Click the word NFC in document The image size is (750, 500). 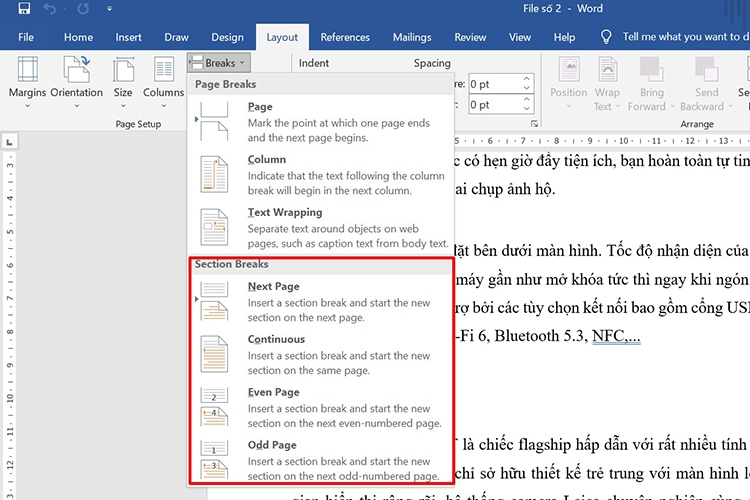click(x=608, y=336)
